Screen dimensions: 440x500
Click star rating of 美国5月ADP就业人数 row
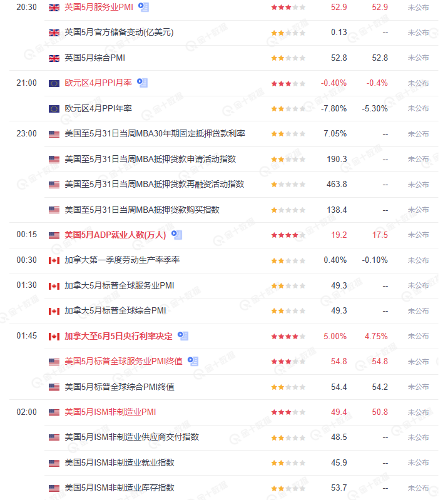[x=288, y=235]
